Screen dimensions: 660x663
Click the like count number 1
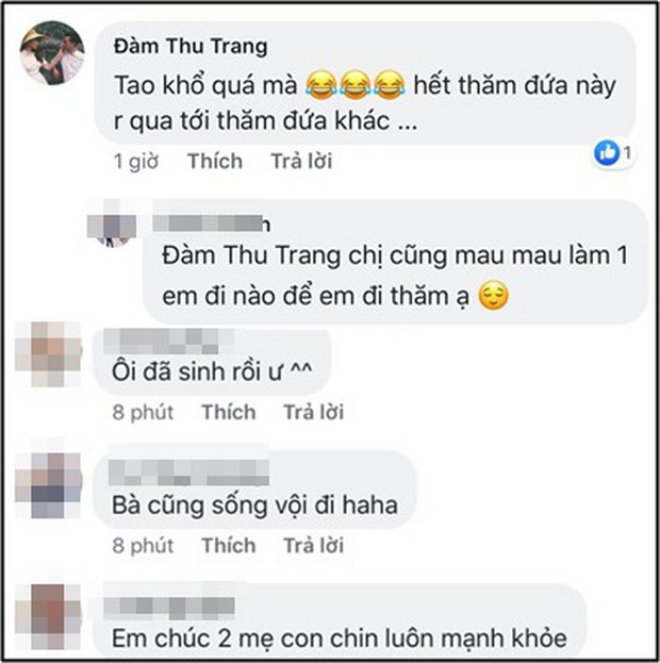(627, 153)
